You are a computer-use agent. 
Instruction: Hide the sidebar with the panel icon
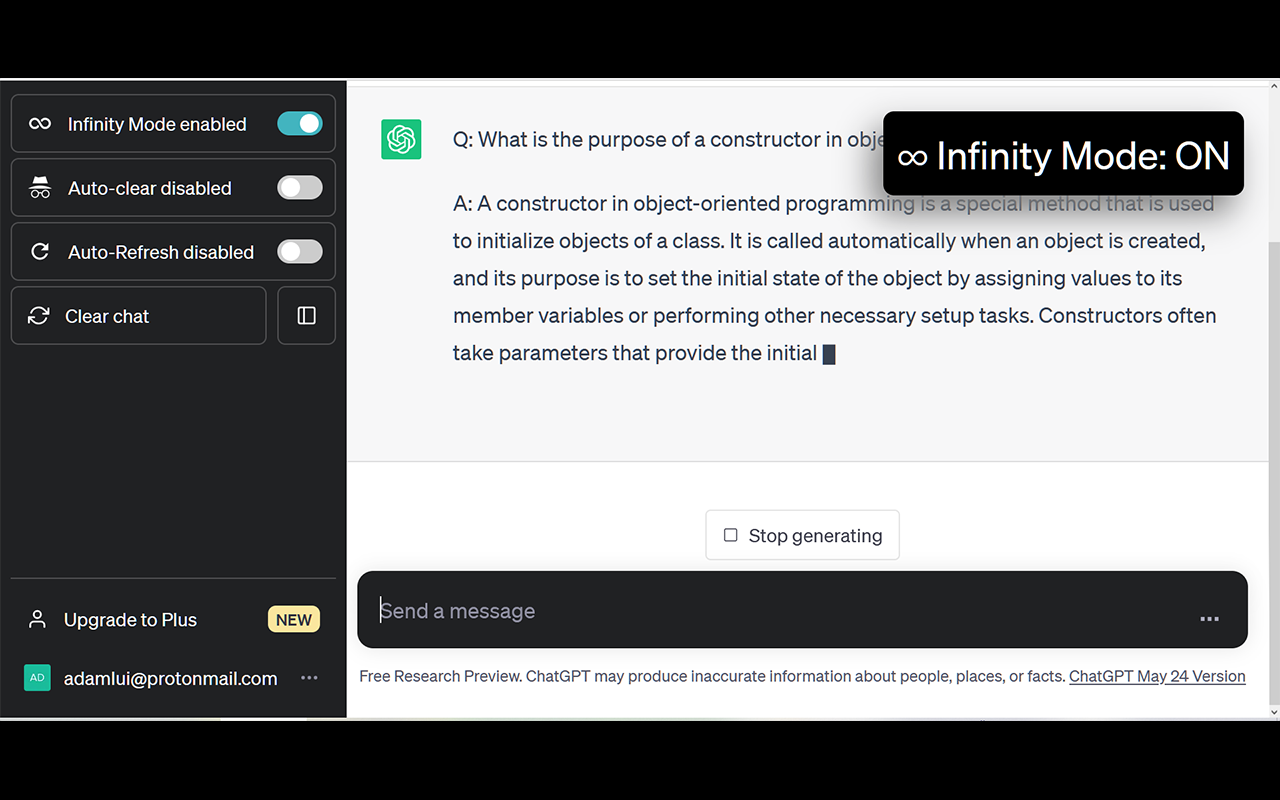click(306, 316)
